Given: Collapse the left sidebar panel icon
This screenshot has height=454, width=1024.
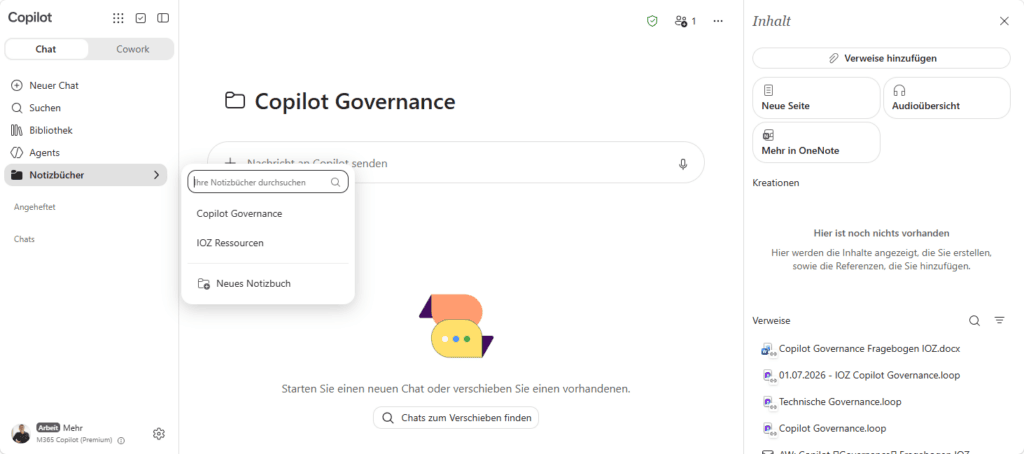Looking at the screenshot, I should click(x=163, y=18).
